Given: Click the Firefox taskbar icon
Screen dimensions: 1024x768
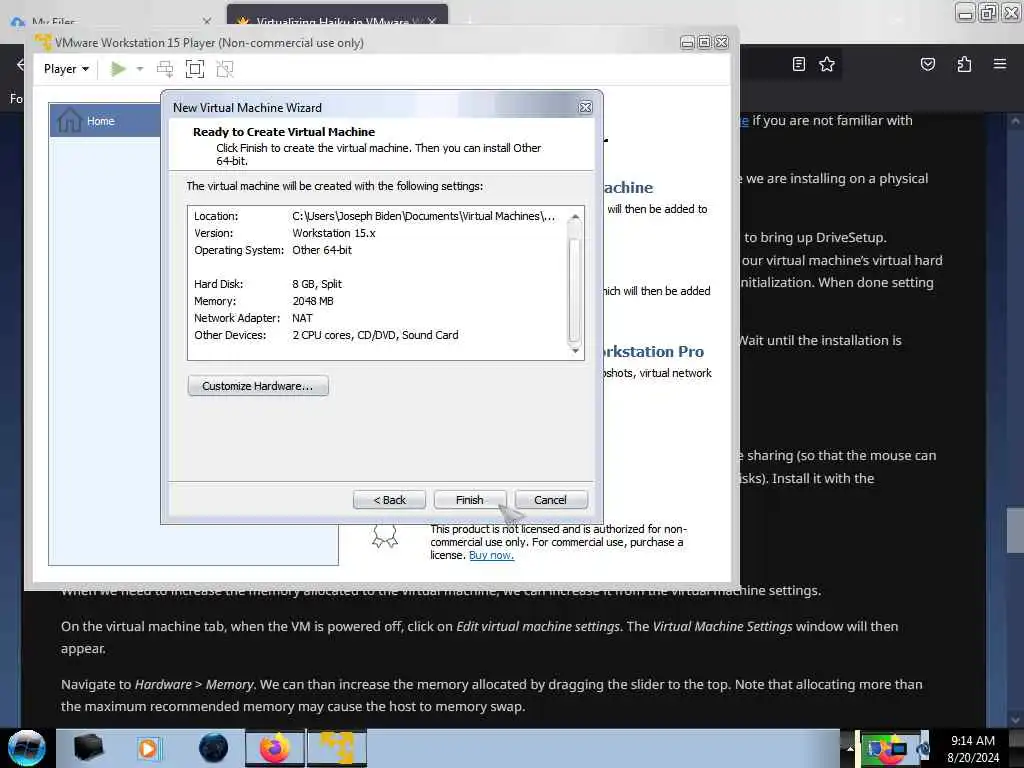Looking at the screenshot, I should 275,748.
